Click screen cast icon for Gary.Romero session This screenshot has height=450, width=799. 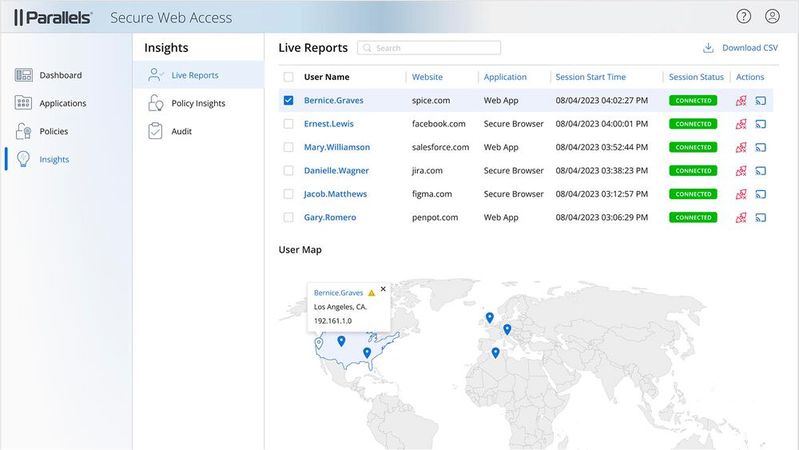(760, 217)
